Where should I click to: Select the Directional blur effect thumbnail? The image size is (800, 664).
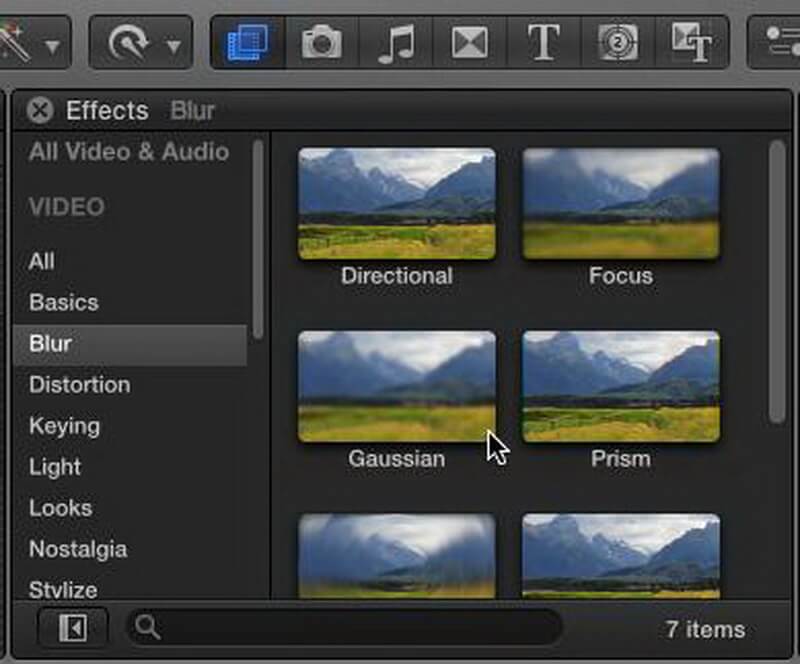click(396, 204)
